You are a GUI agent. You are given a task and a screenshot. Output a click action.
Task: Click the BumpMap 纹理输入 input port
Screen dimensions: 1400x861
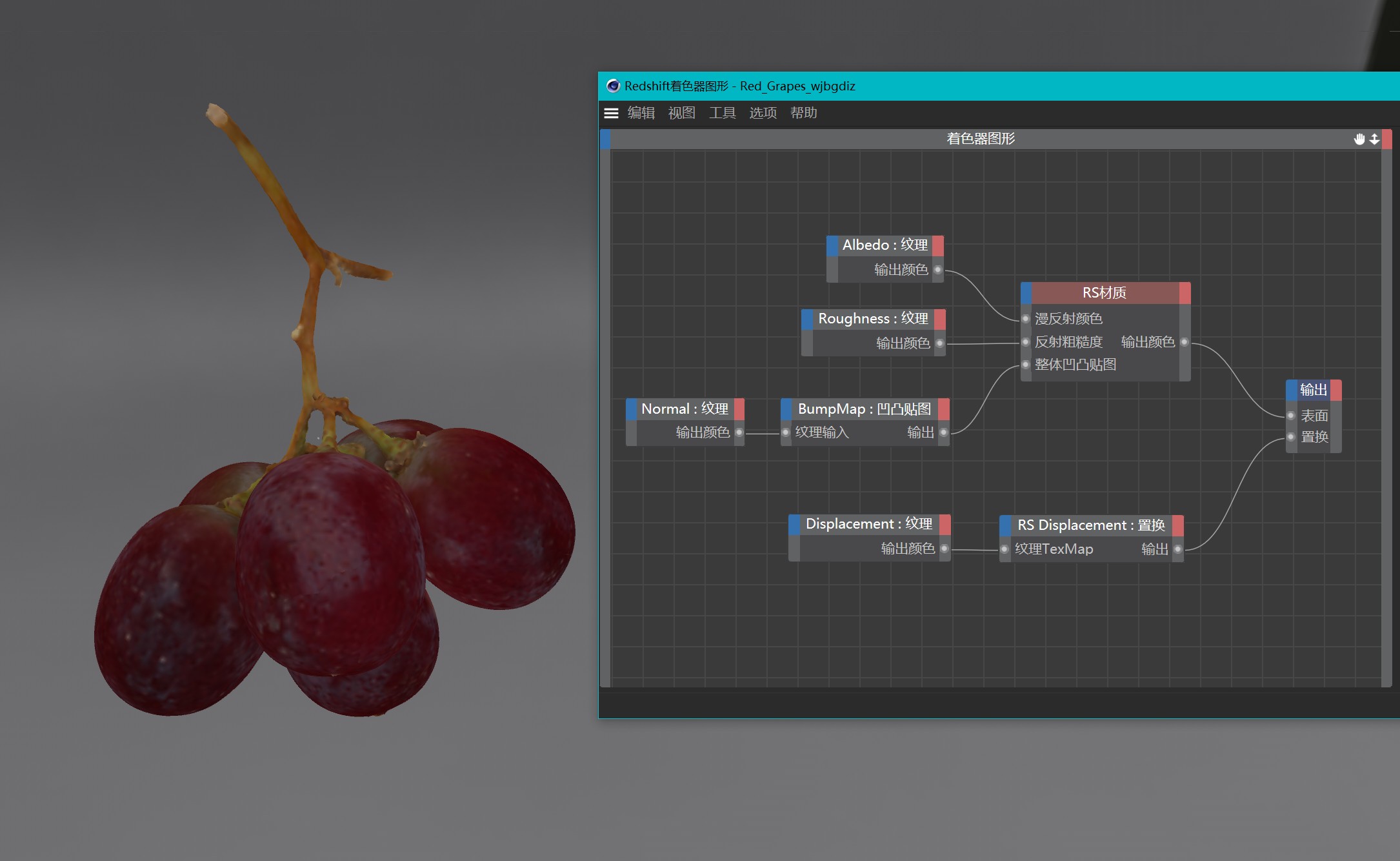pyautogui.click(x=786, y=432)
